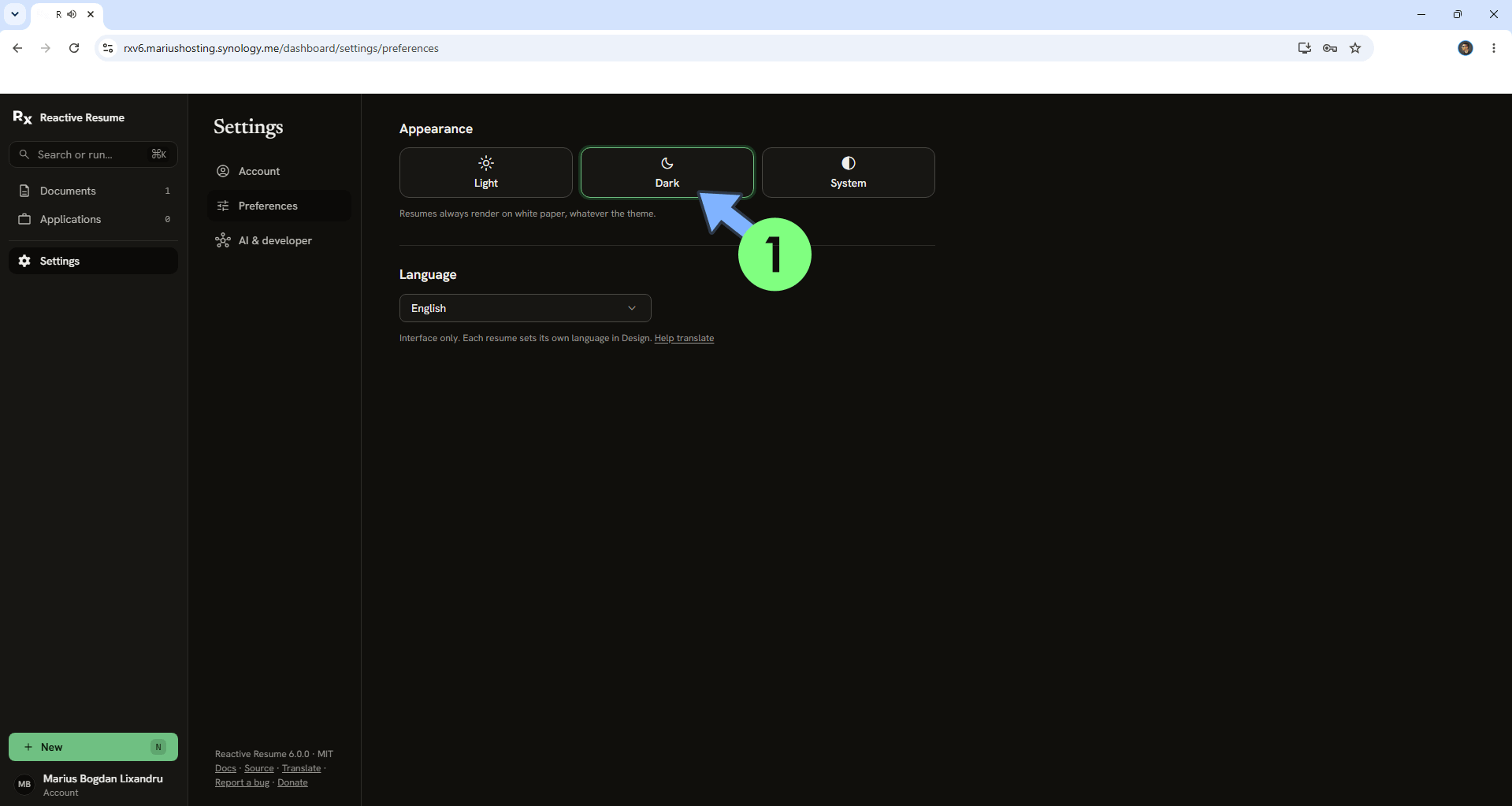Viewport: 1512px width, 806px height.
Task: Click the Reactive Resume Rx logo
Action: coord(22,117)
